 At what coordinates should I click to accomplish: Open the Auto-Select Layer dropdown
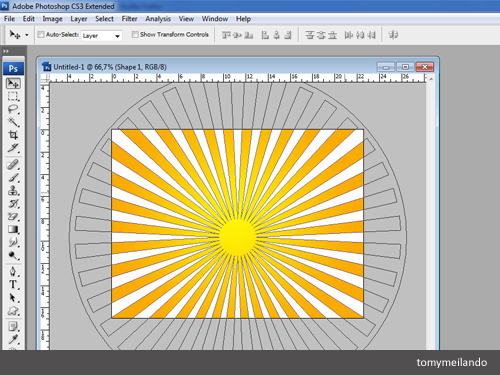coord(101,36)
